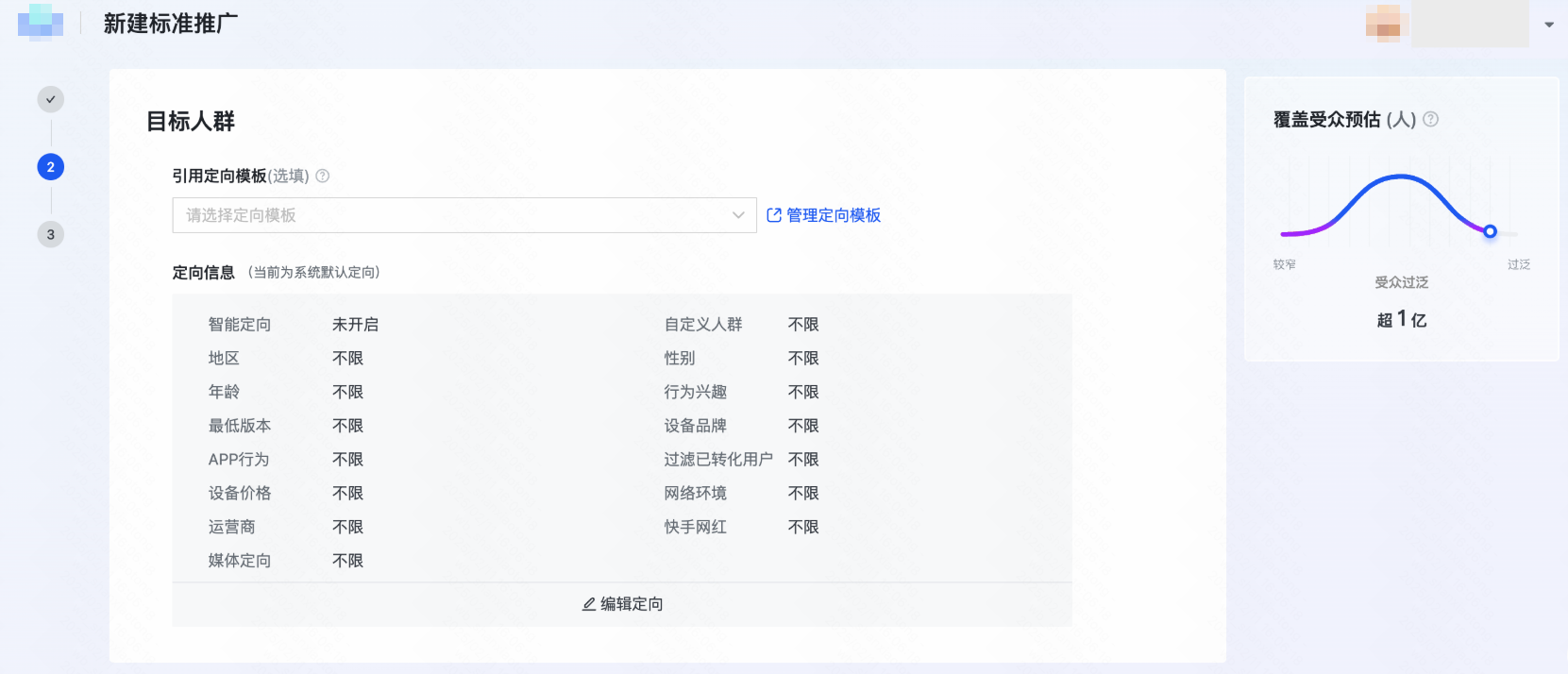Click the 设备价格 row label
1568x674 pixels.
[x=240, y=494]
